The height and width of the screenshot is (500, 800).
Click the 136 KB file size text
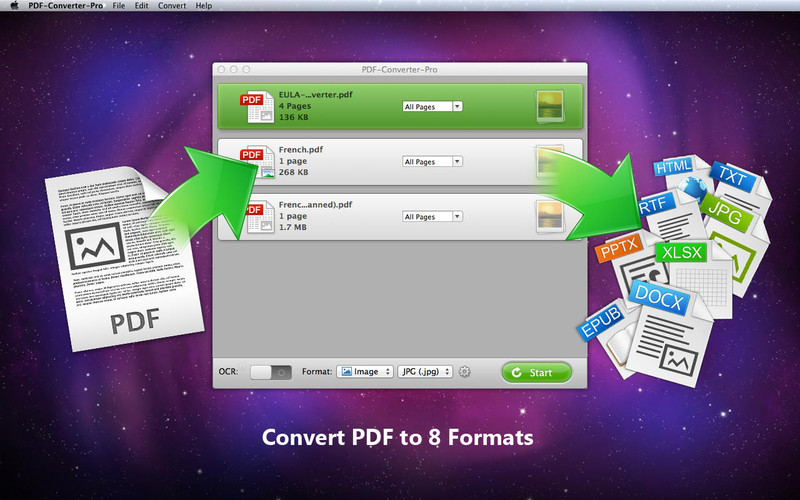[293, 117]
